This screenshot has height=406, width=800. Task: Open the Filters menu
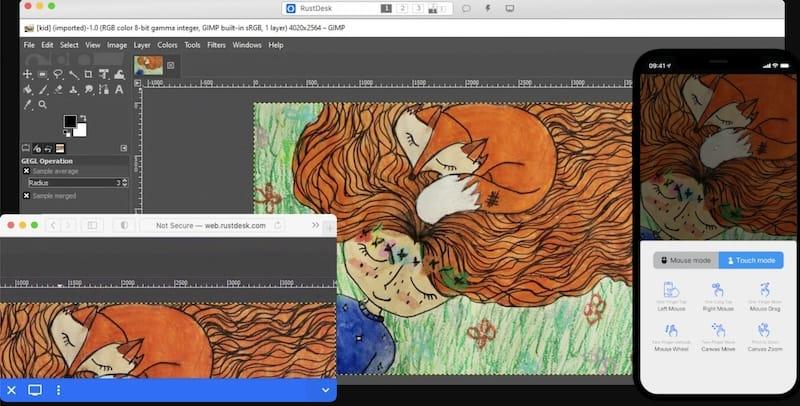216,45
